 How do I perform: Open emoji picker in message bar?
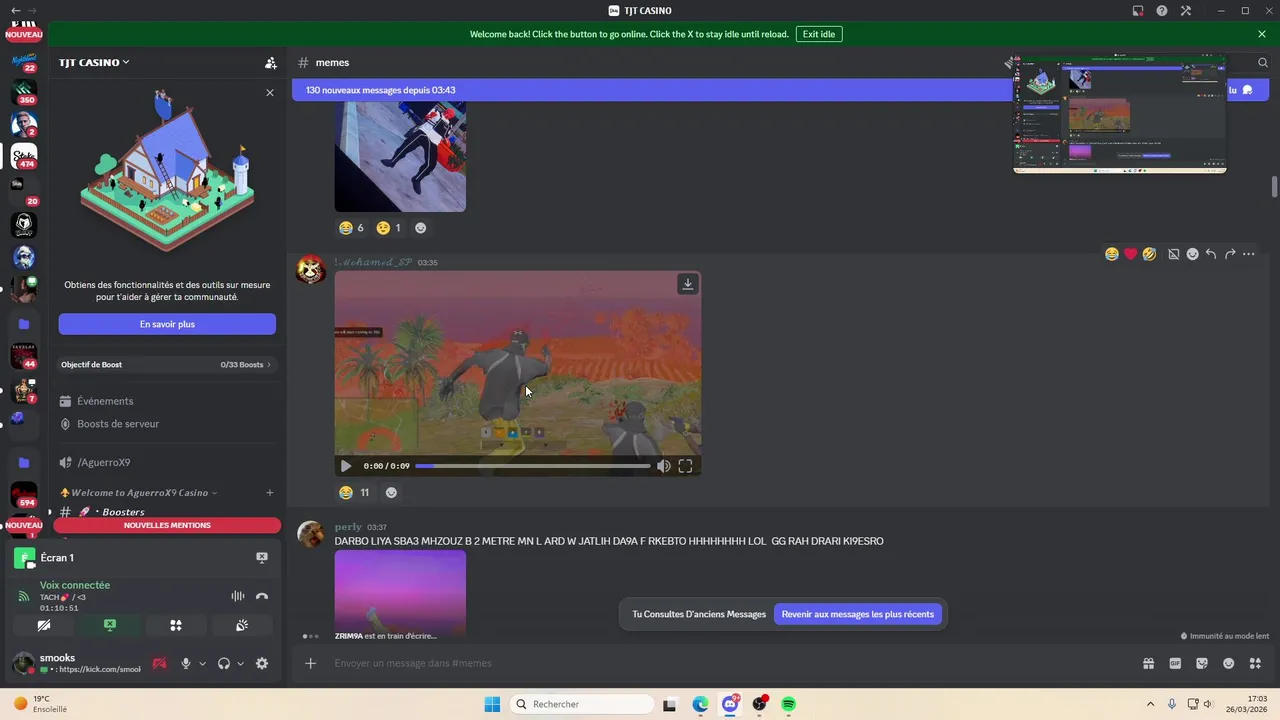coord(1228,663)
